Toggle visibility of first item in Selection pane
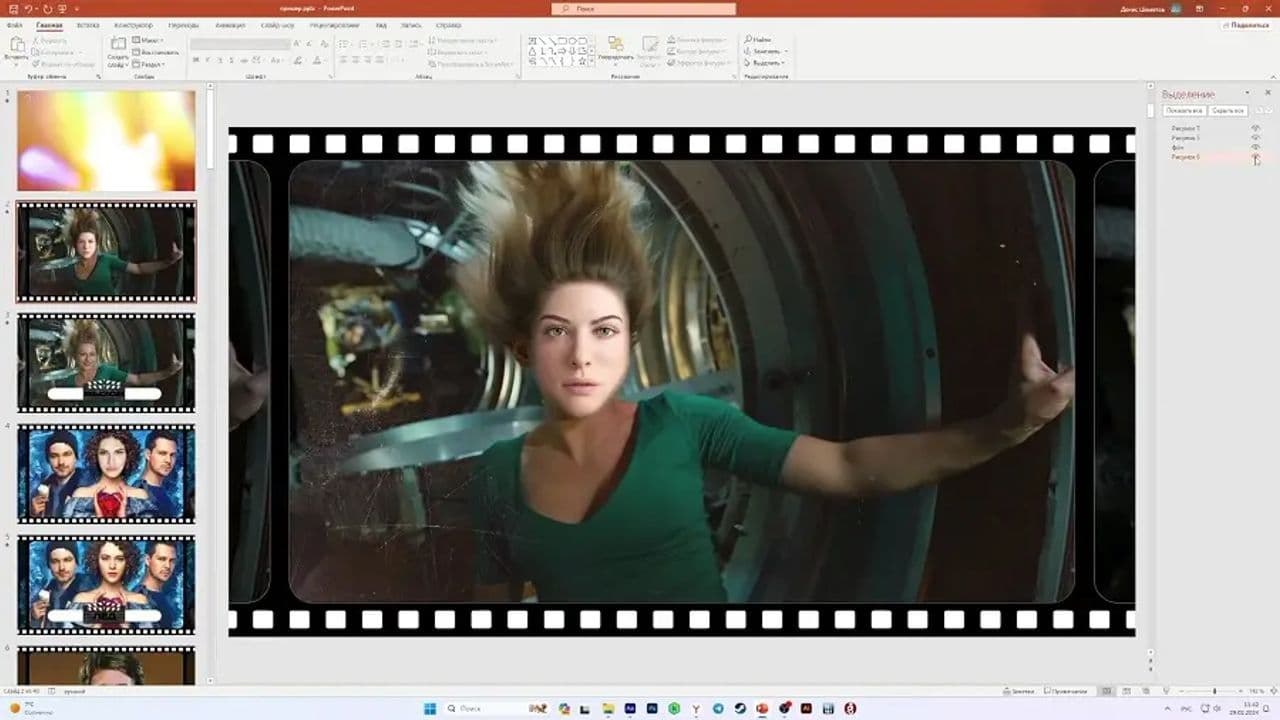This screenshot has height=720, width=1280. coord(1256,129)
